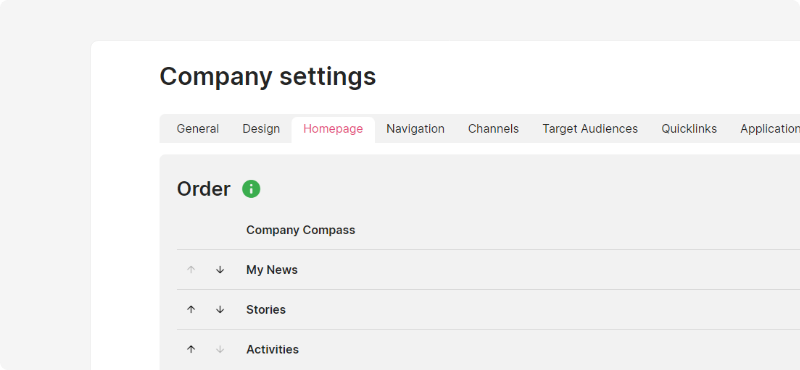The image size is (800, 370).
Task: Go to the Navigation tab
Action: click(x=415, y=129)
